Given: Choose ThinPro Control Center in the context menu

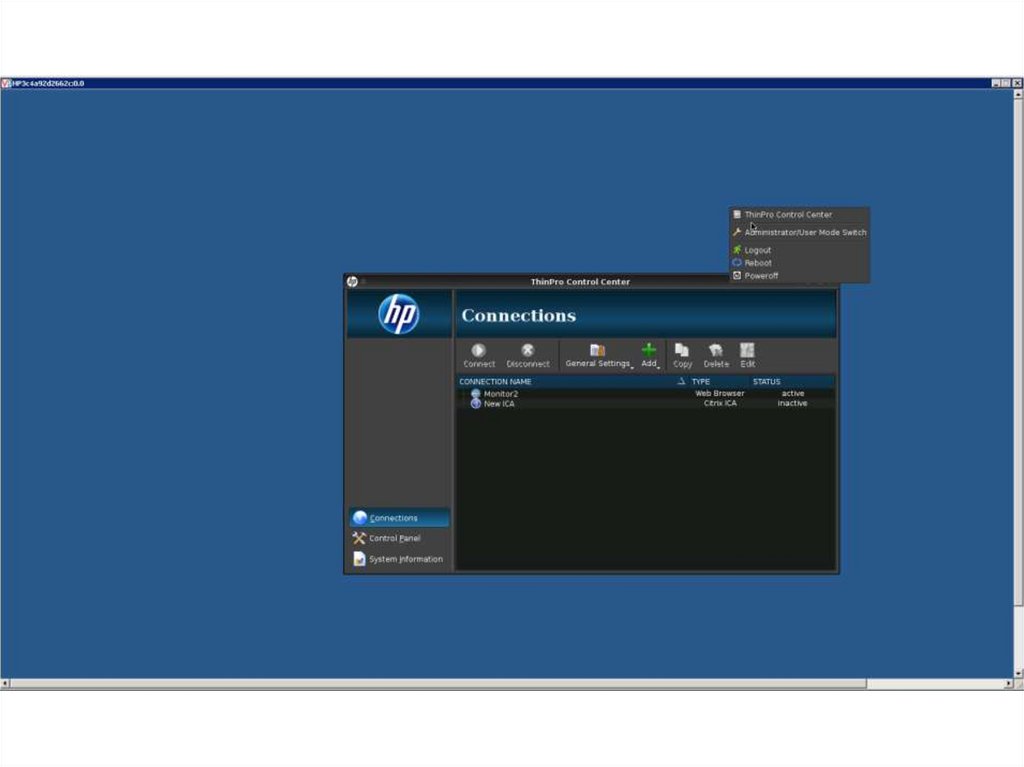Looking at the screenshot, I should click(x=799, y=214).
